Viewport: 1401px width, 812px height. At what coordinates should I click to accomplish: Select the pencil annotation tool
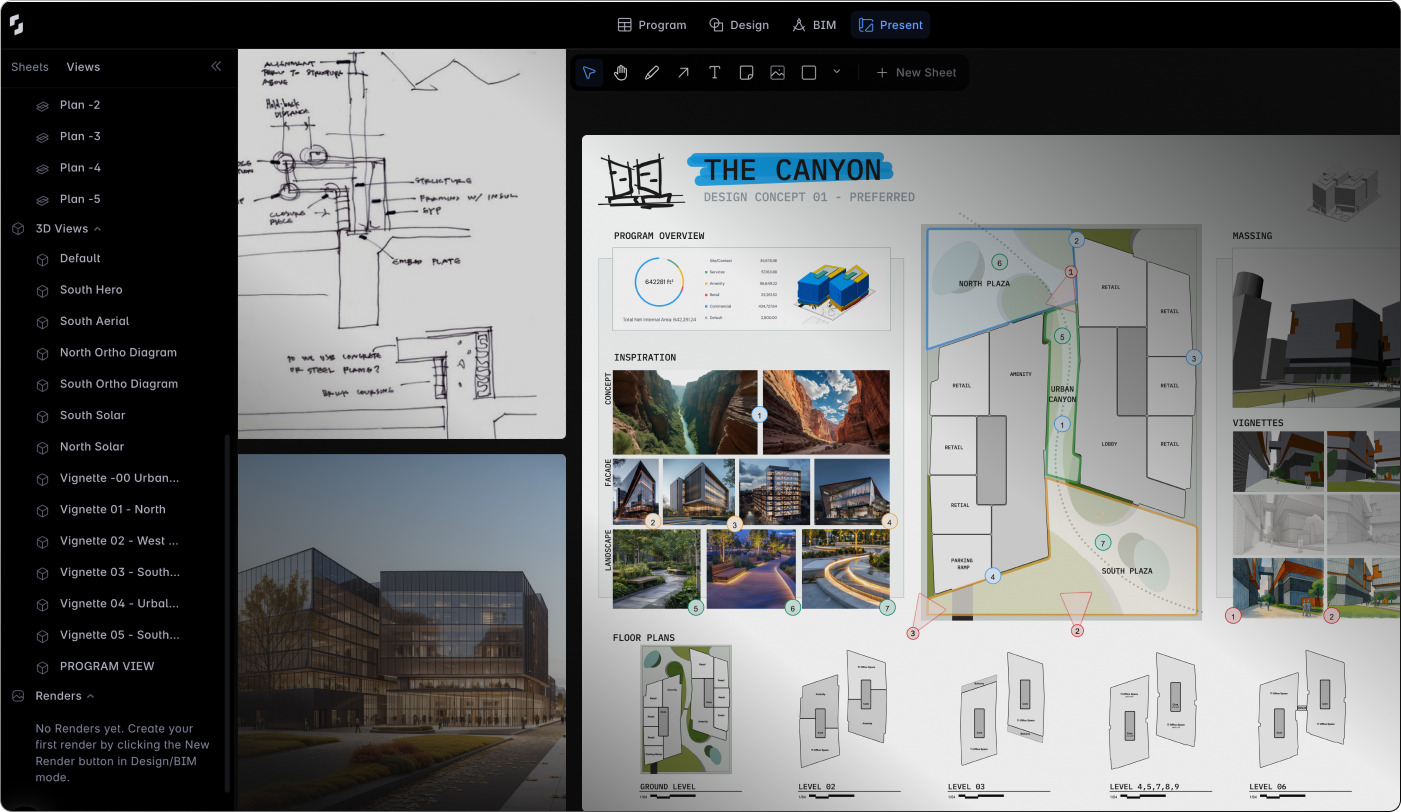pyautogui.click(x=652, y=71)
